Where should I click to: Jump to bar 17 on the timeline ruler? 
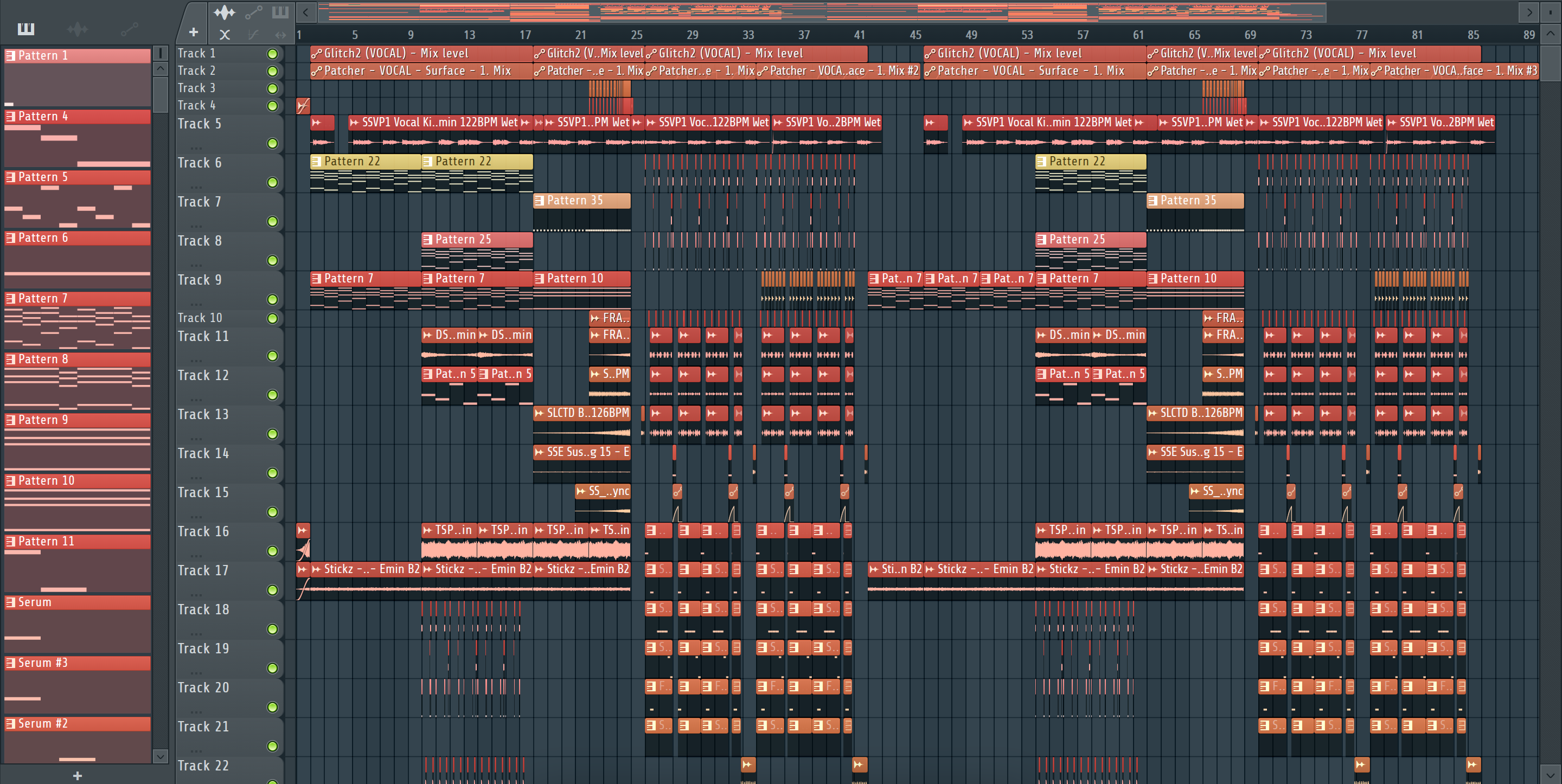click(x=525, y=35)
